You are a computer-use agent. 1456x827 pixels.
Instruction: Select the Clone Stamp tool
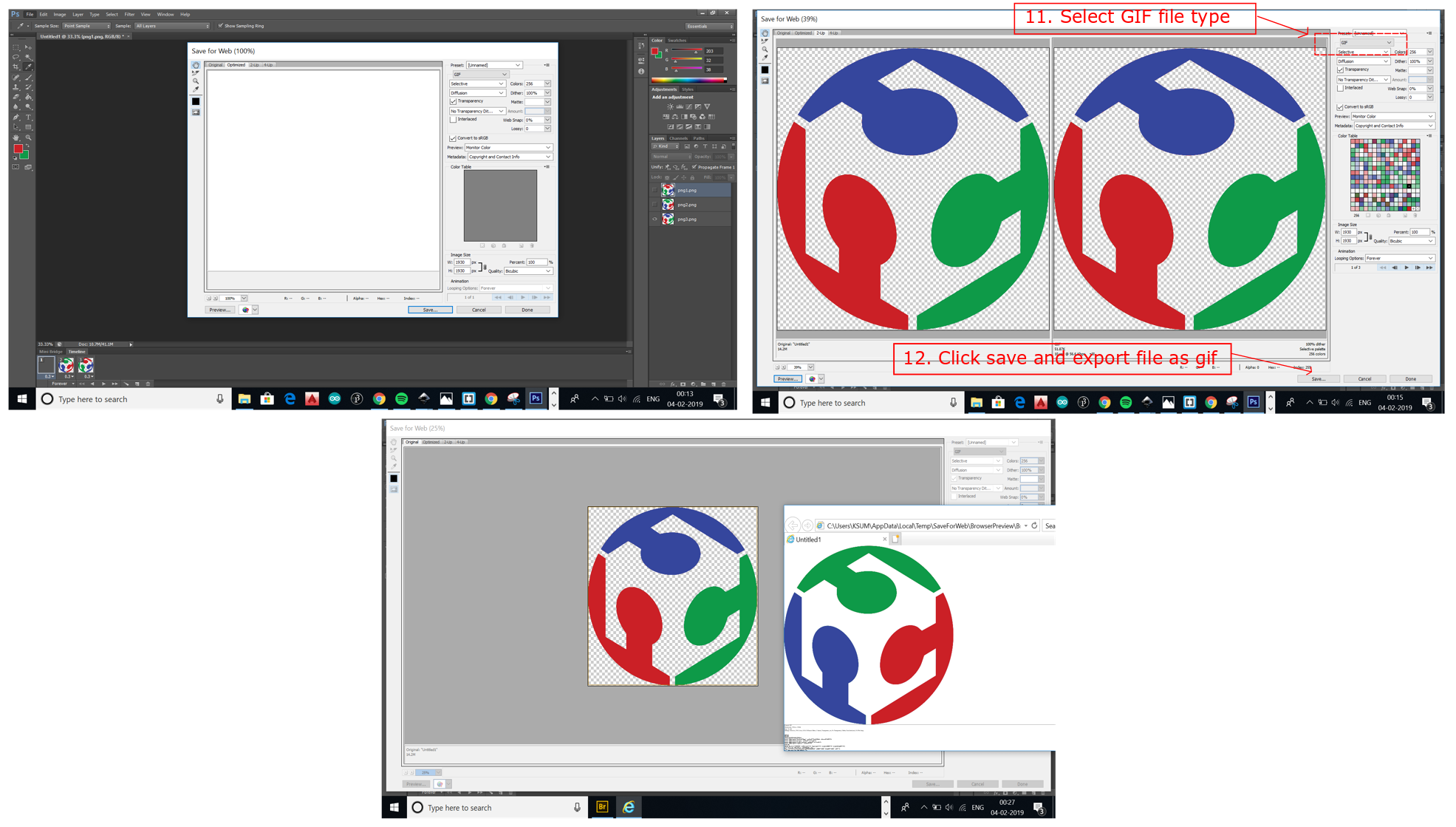tap(16, 87)
